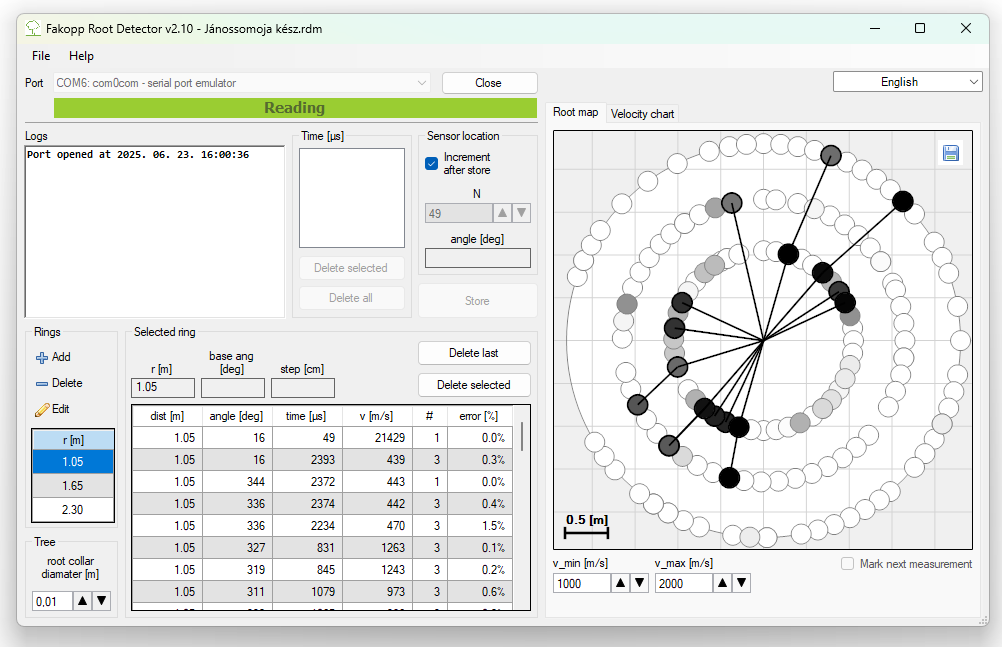Delete ring using the minus icon
The height and width of the screenshot is (647, 1002).
point(42,383)
